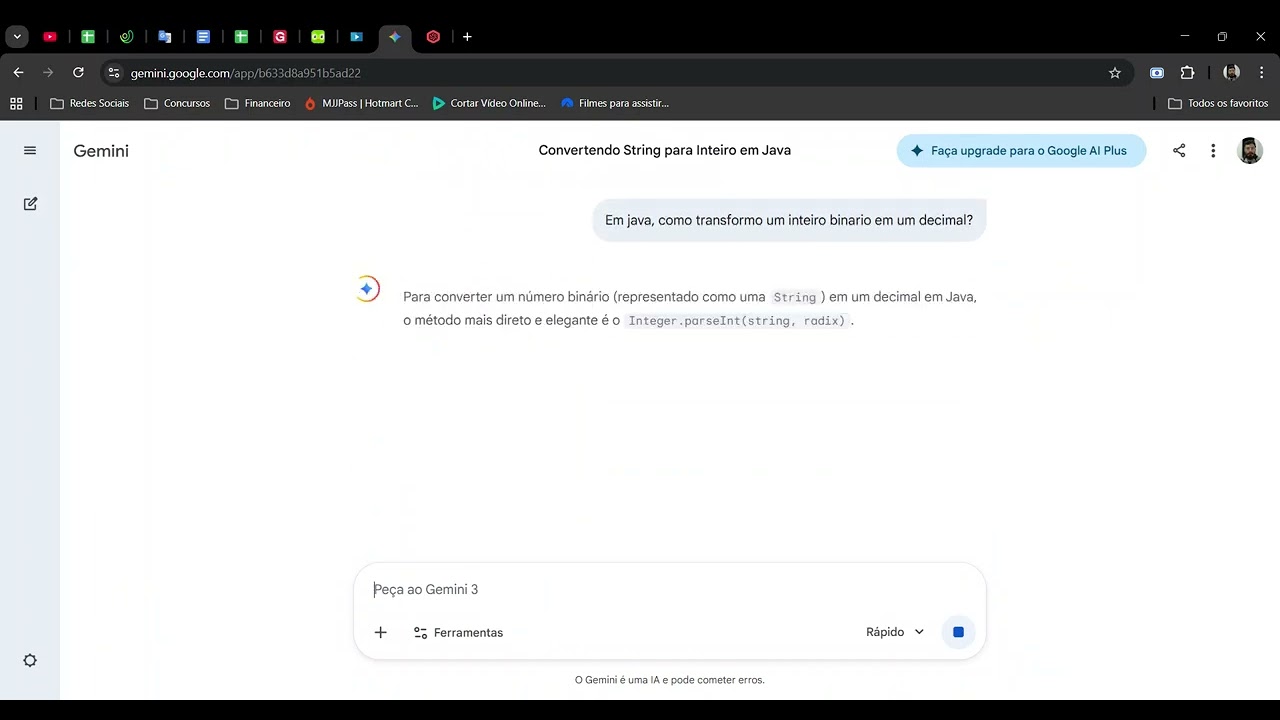Open the browser extensions puzzle icon
The image size is (1280, 720).
tap(1188, 73)
